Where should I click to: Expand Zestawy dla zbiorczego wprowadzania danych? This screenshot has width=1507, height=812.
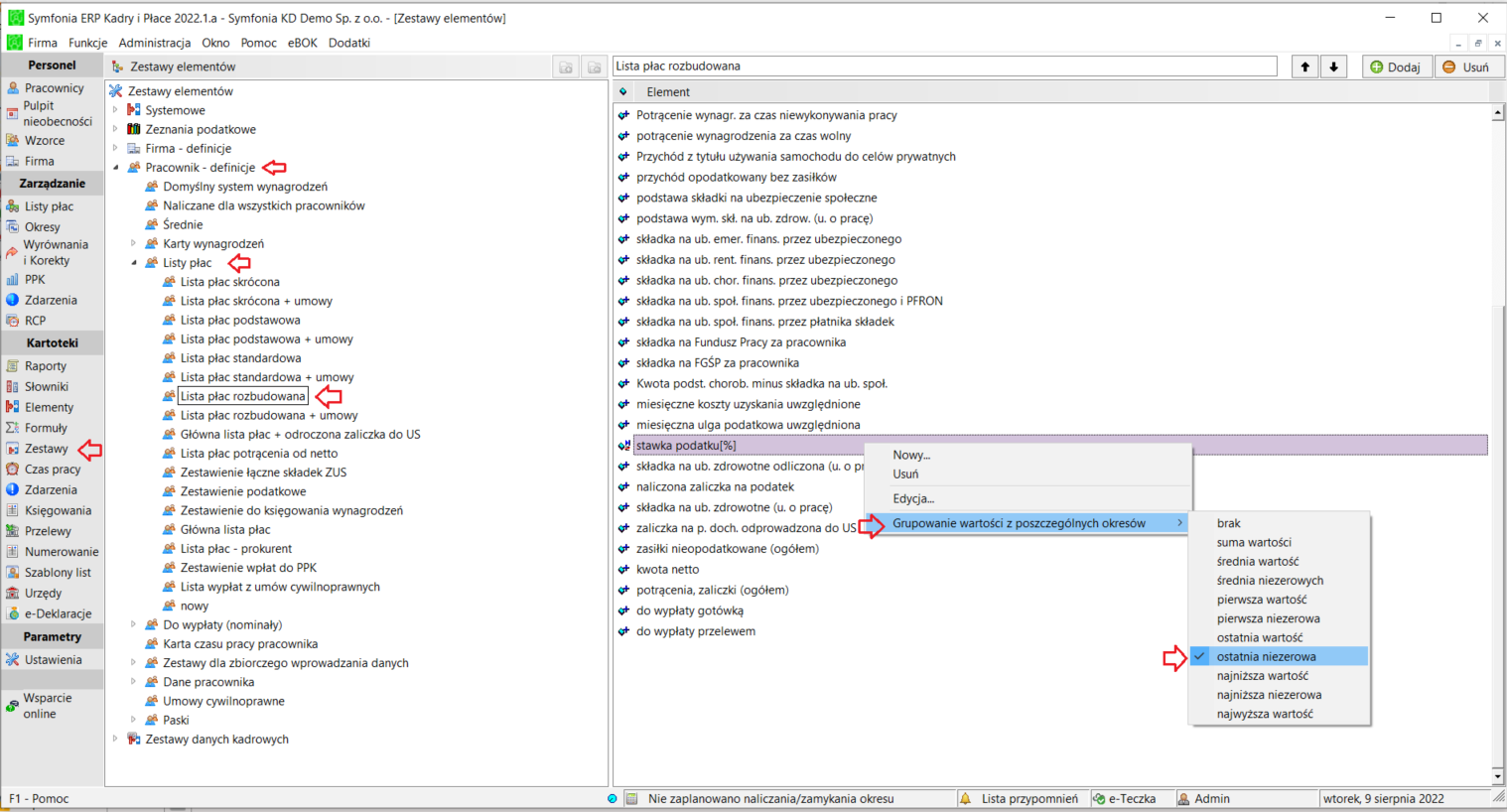(x=134, y=663)
